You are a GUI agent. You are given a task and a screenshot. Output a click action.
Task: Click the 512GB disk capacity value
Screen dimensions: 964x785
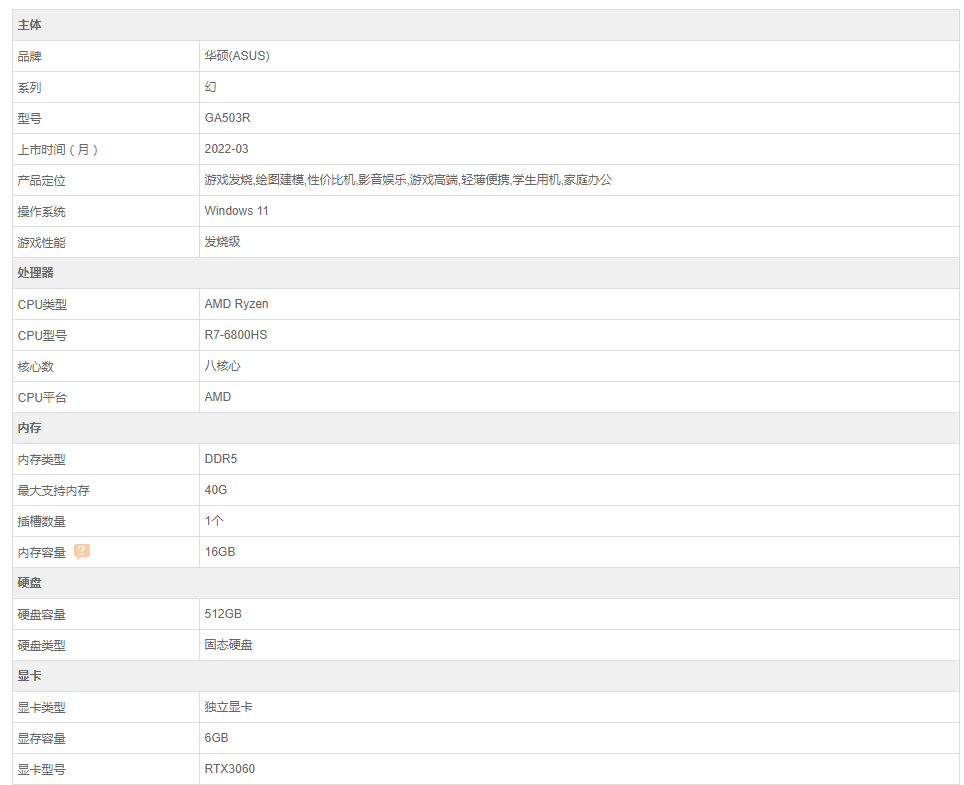223,613
